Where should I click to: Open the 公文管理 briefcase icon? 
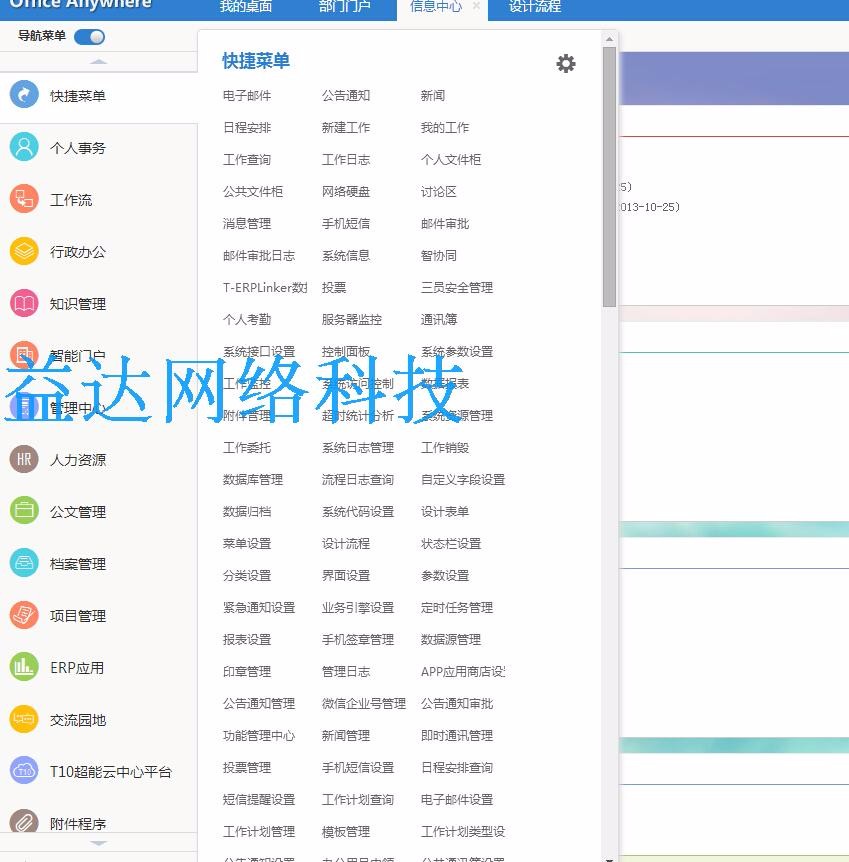pos(24,511)
